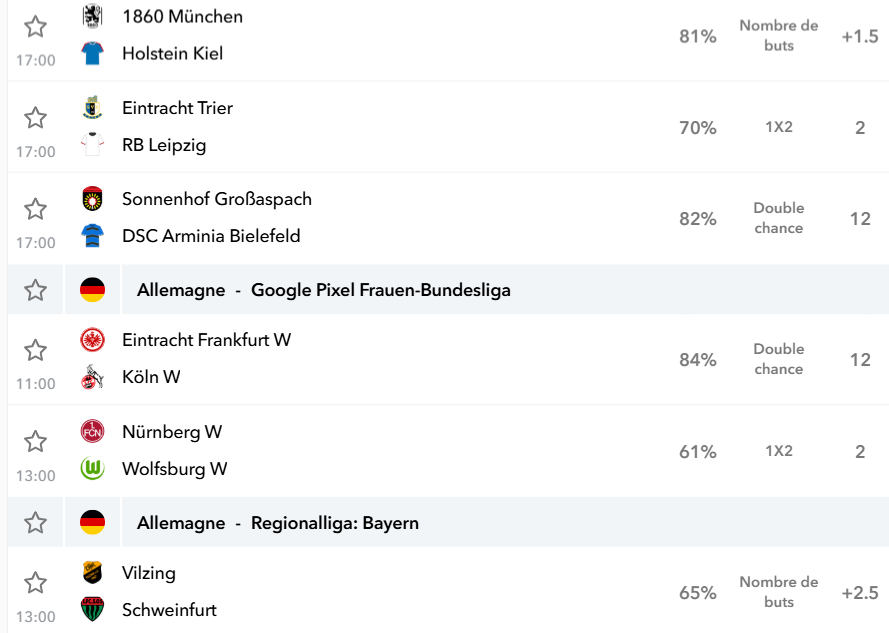Star the Google Pixel Frauen-Bundesliga league
This screenshot has width=889, height=633.
[35, 290]
